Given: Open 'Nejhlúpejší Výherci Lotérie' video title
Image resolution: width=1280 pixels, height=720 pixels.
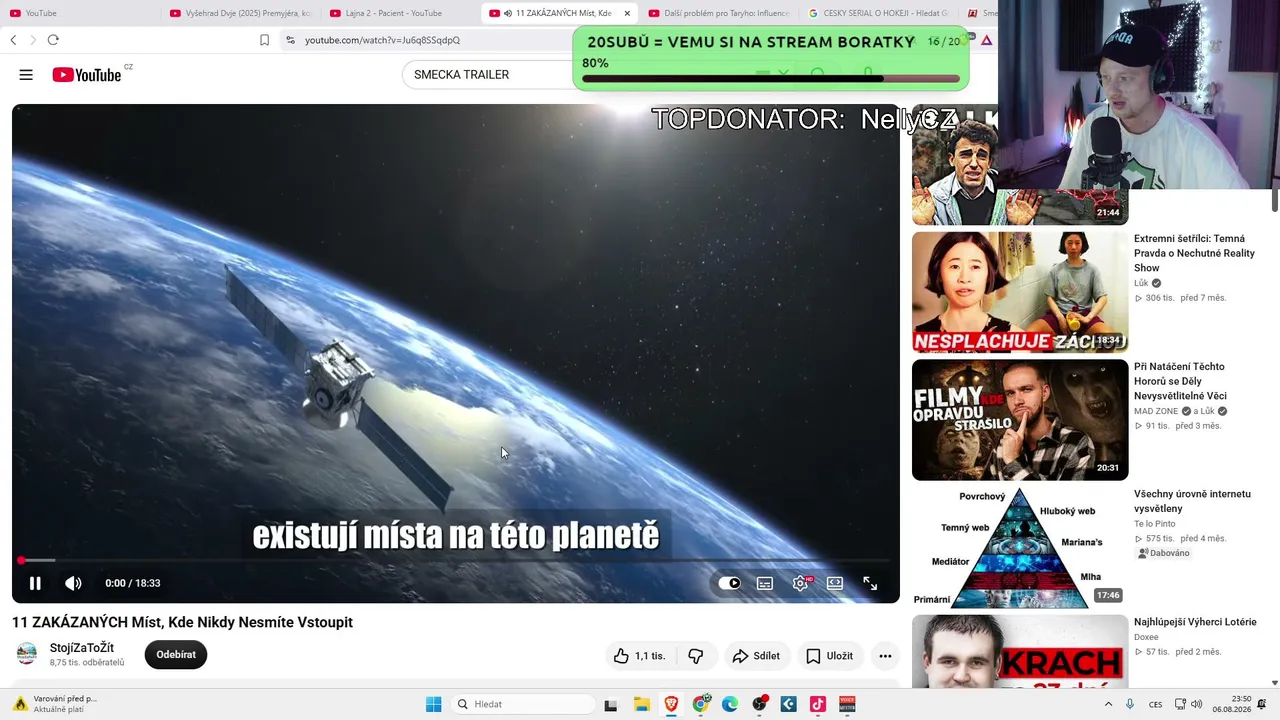Looking at the screenshot, I should 1195,622.
